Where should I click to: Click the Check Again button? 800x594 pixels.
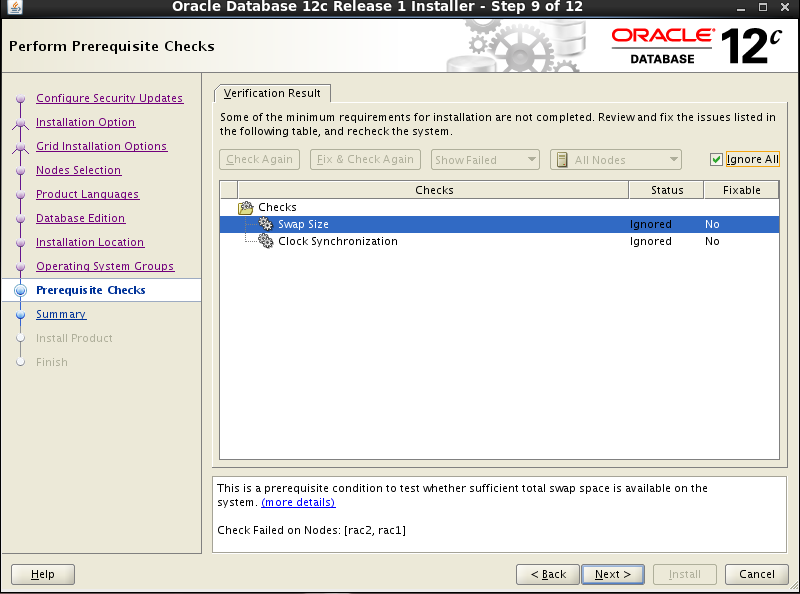tap(259, 160)
